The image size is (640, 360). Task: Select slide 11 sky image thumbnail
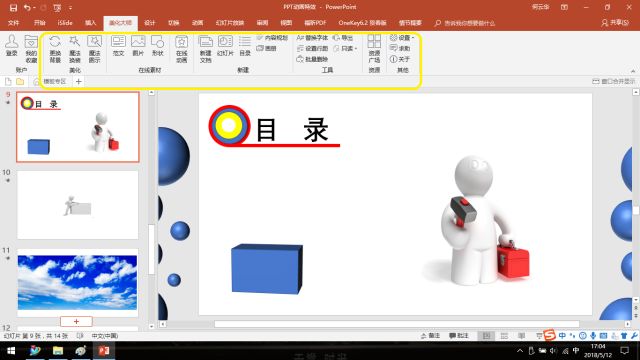pos(78,282)
